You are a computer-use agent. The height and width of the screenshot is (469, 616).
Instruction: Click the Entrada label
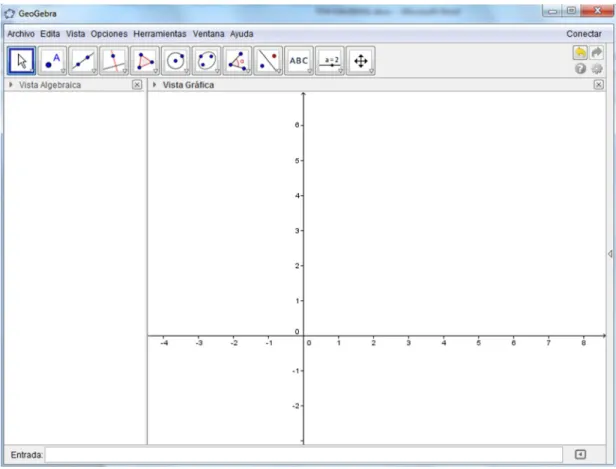pos(26,455)
